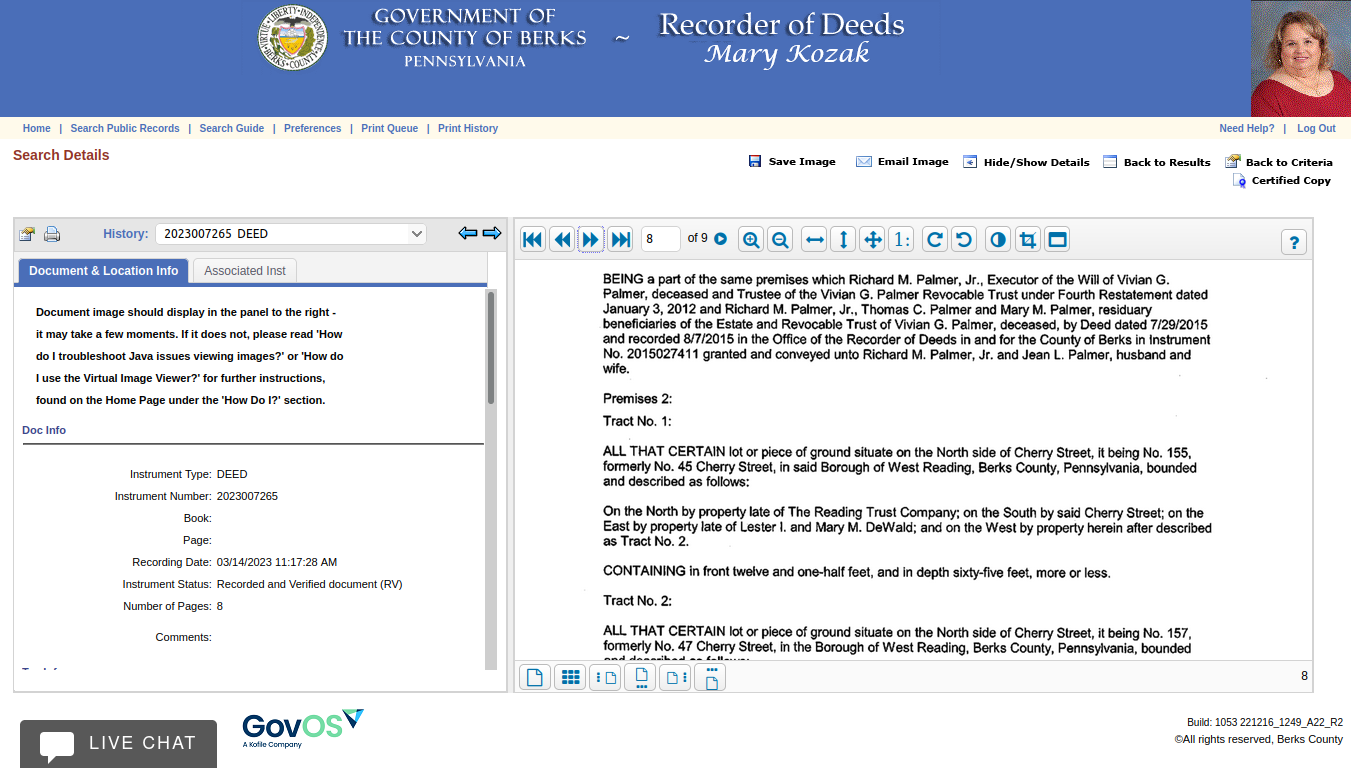Viewport: 1366px width, 768px height.
Task: Click Email Image button
Action: (902, 162)
